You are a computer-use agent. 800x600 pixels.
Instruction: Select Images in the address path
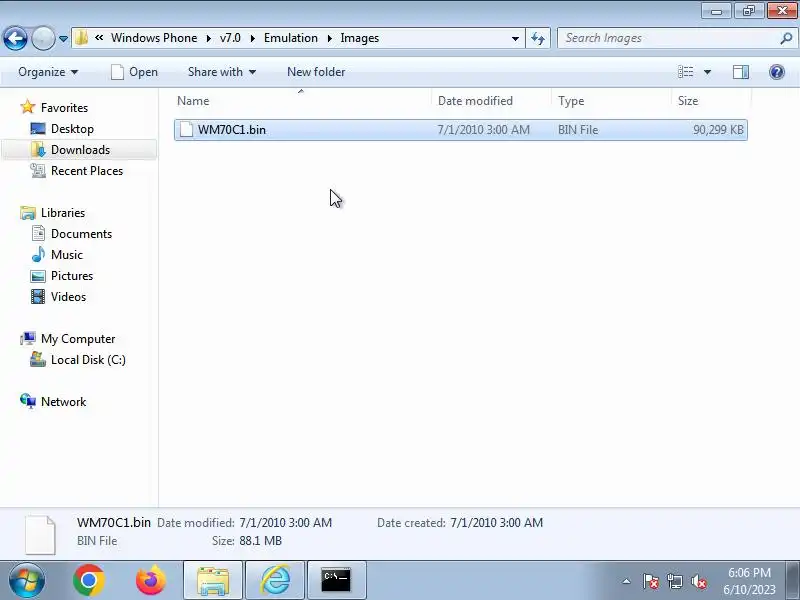(360, 38)
